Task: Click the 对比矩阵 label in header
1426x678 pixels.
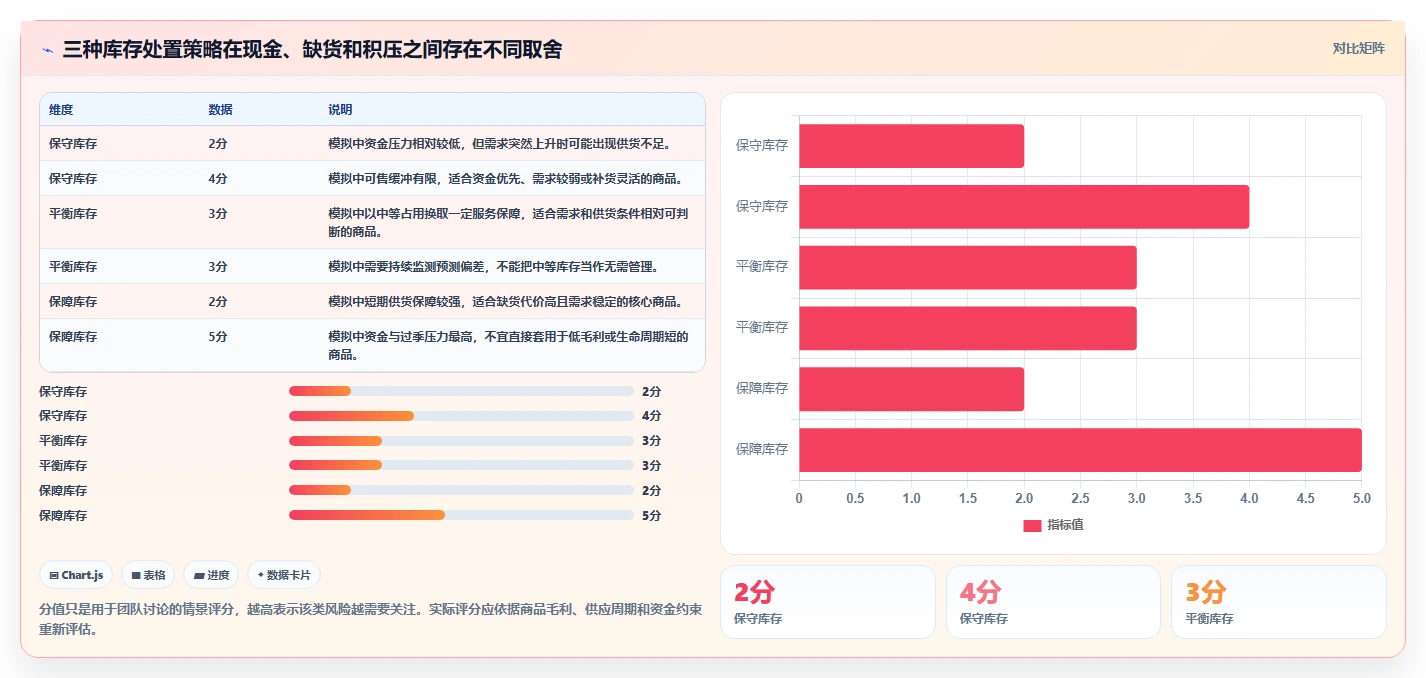Action: pos(1359,48)
